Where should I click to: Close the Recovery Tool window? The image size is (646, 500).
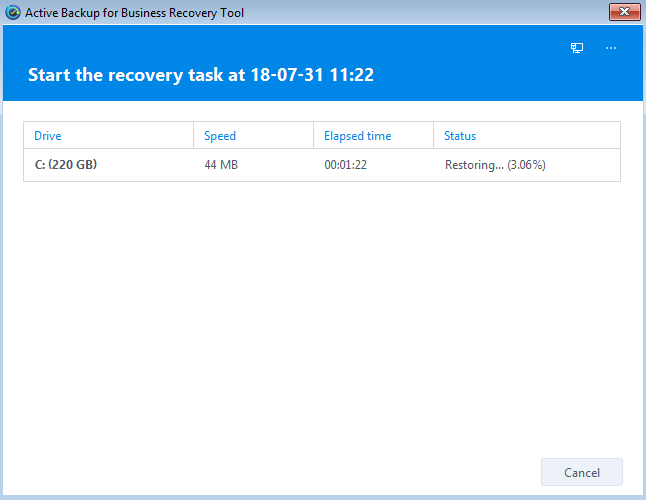(624, 12)
